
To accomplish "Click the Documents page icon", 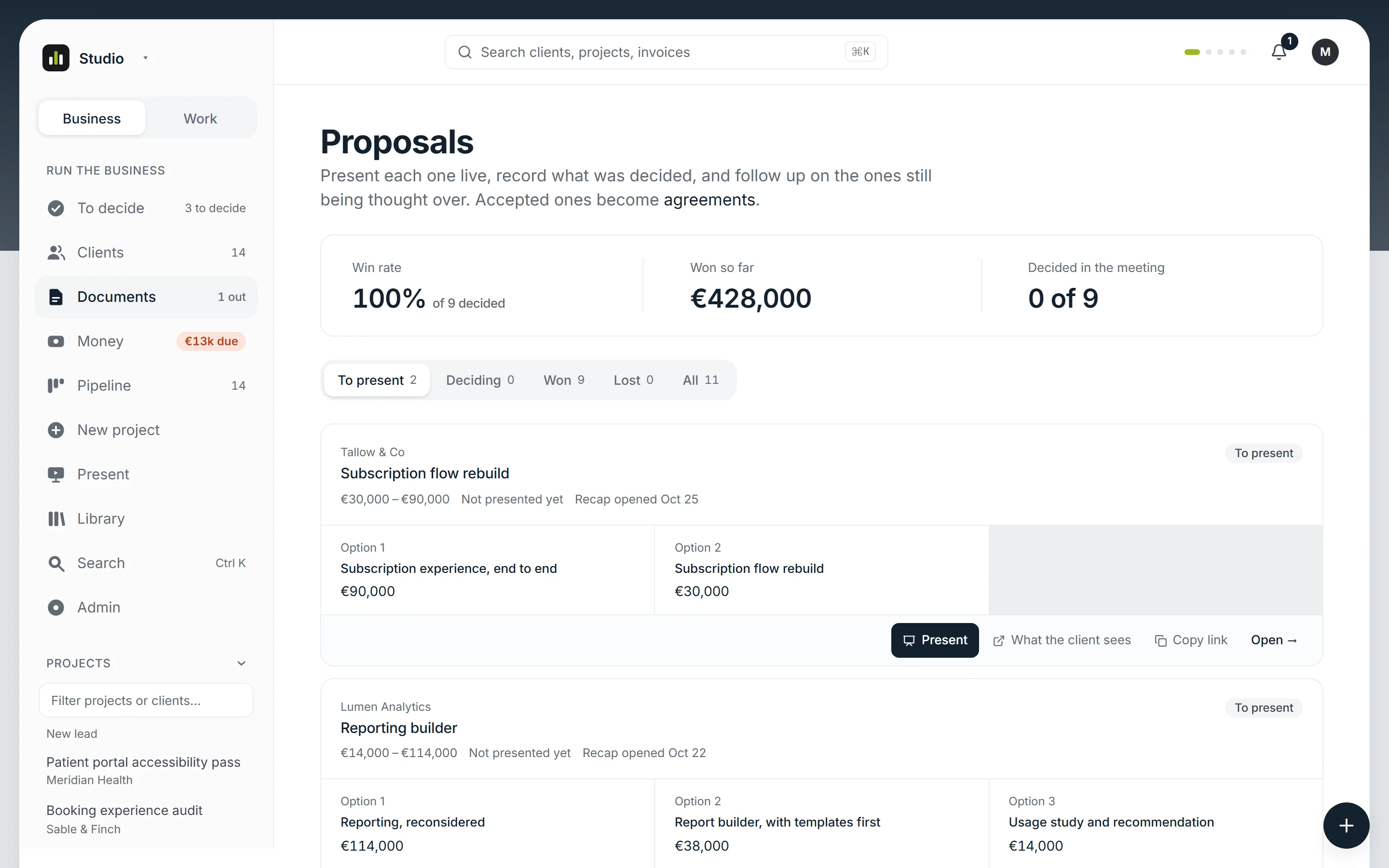I will (x=55, y=297).
